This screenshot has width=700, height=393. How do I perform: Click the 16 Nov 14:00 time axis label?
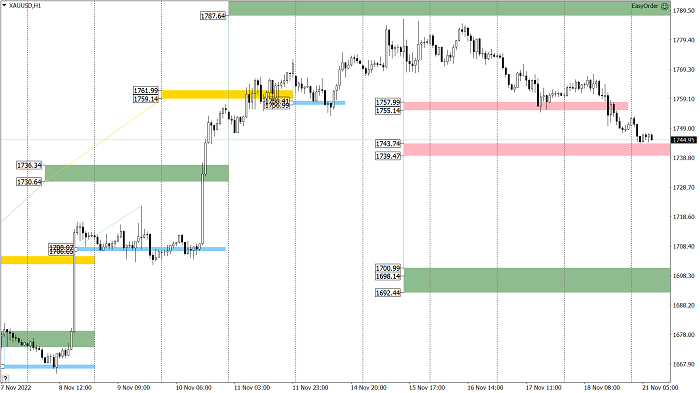pos(485,388)
